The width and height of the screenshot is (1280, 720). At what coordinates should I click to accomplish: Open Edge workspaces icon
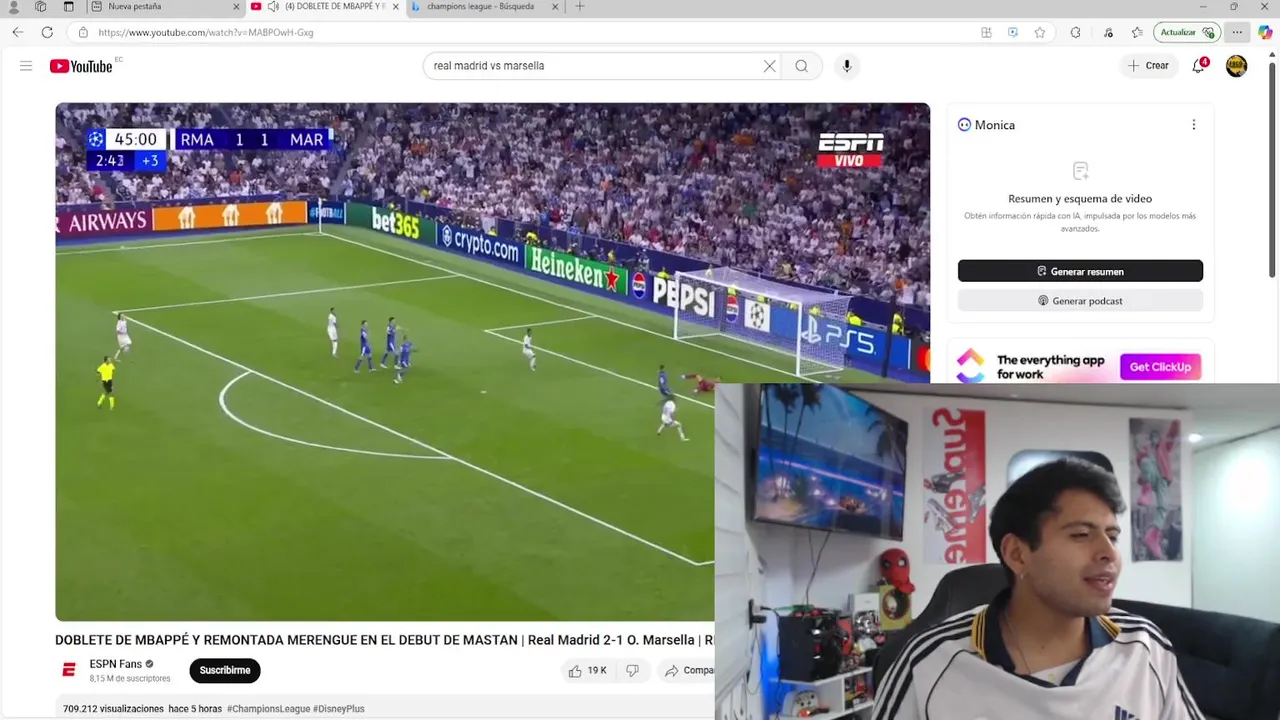coord(40,7)
